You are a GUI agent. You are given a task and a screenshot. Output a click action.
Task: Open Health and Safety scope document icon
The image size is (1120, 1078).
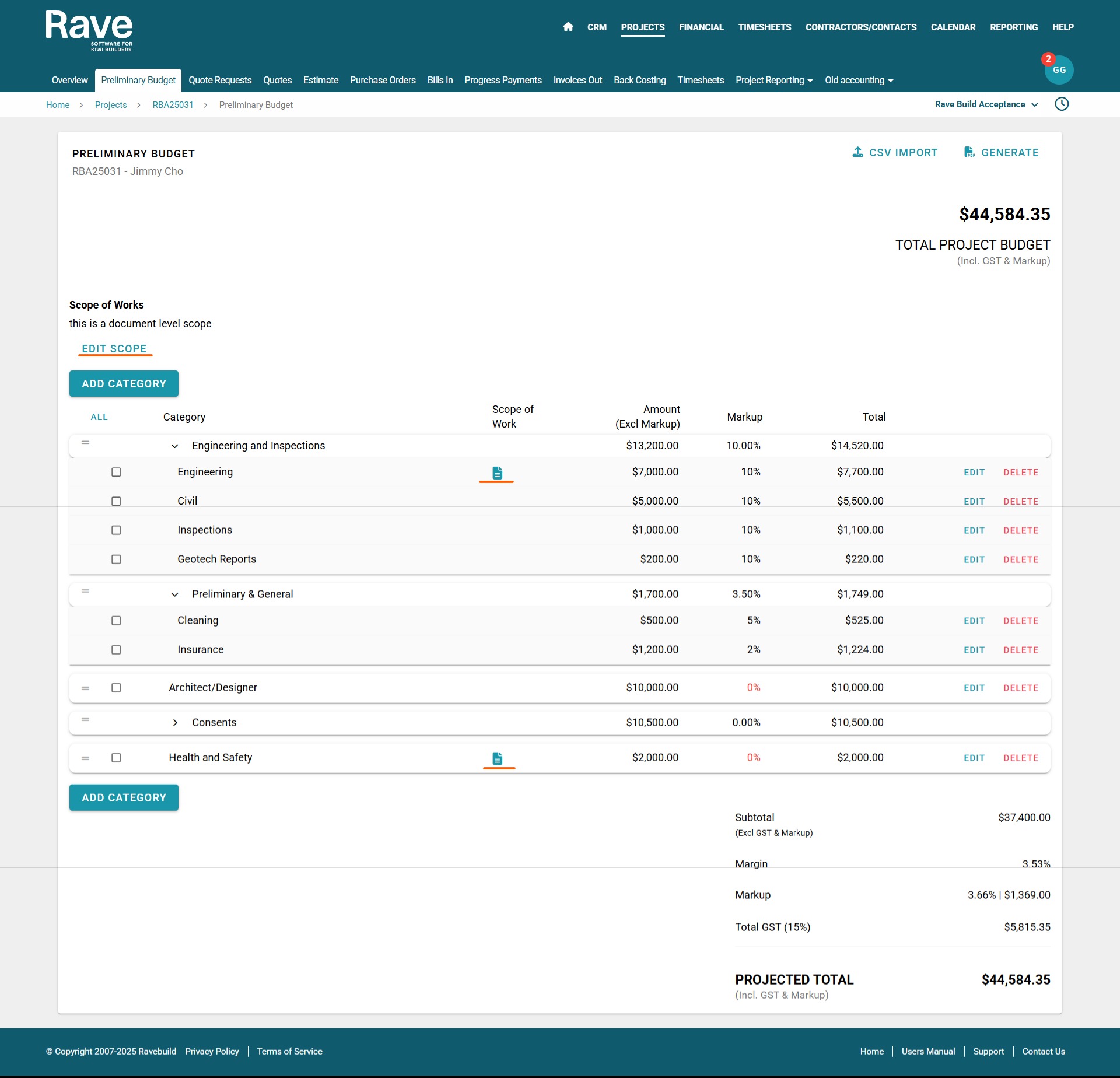[497, 758]
